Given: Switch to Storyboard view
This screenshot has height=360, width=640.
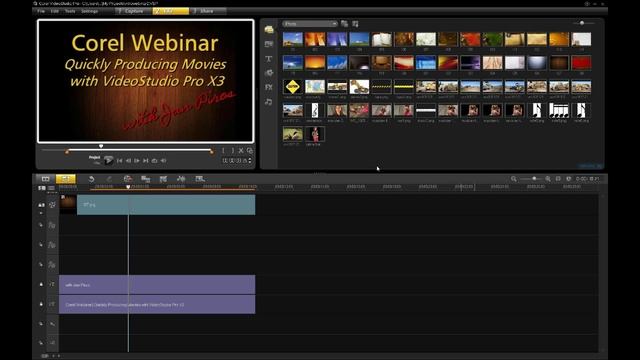Looking at the screenshot, I should coord(45,179).
